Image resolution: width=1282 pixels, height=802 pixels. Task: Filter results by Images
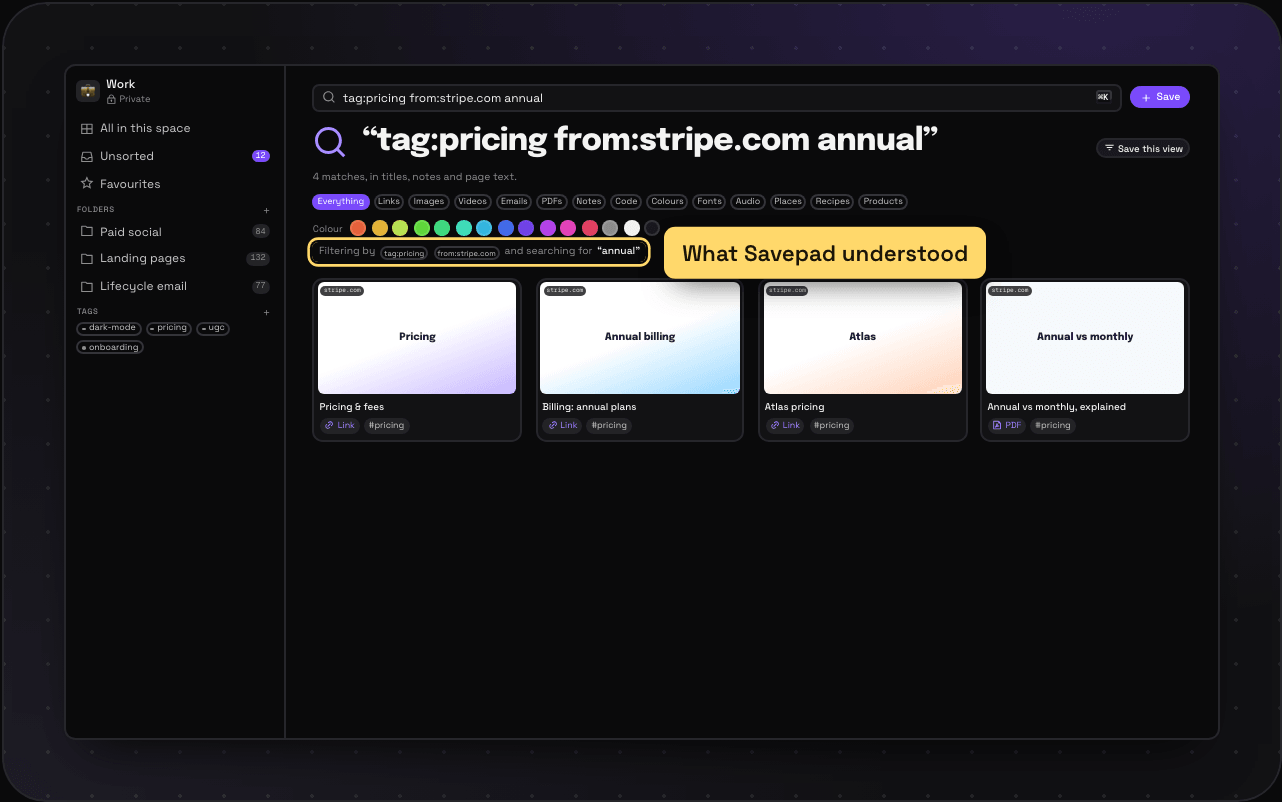[x=429, y=201]
